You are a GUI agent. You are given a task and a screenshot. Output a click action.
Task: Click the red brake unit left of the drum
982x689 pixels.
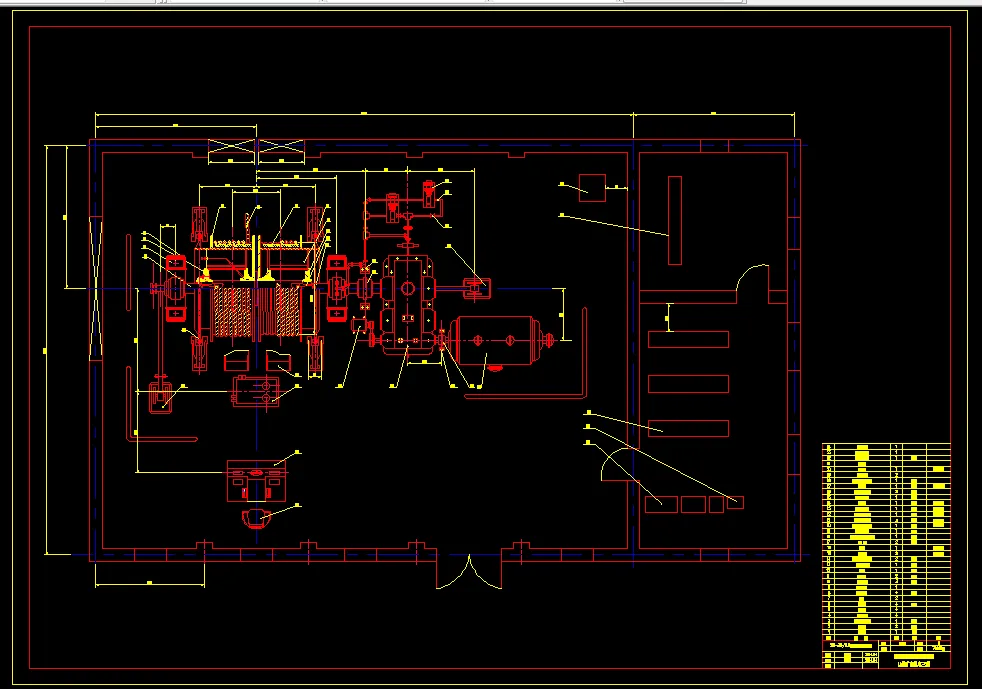point(175,288)
